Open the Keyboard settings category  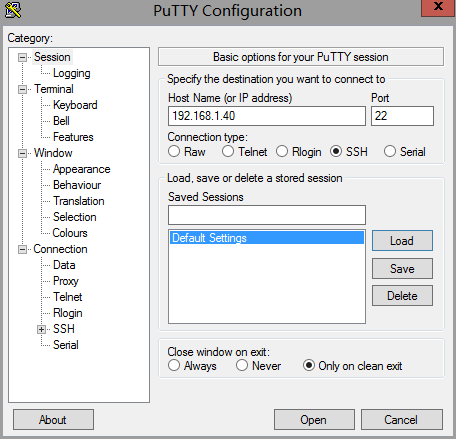[75, 105]
